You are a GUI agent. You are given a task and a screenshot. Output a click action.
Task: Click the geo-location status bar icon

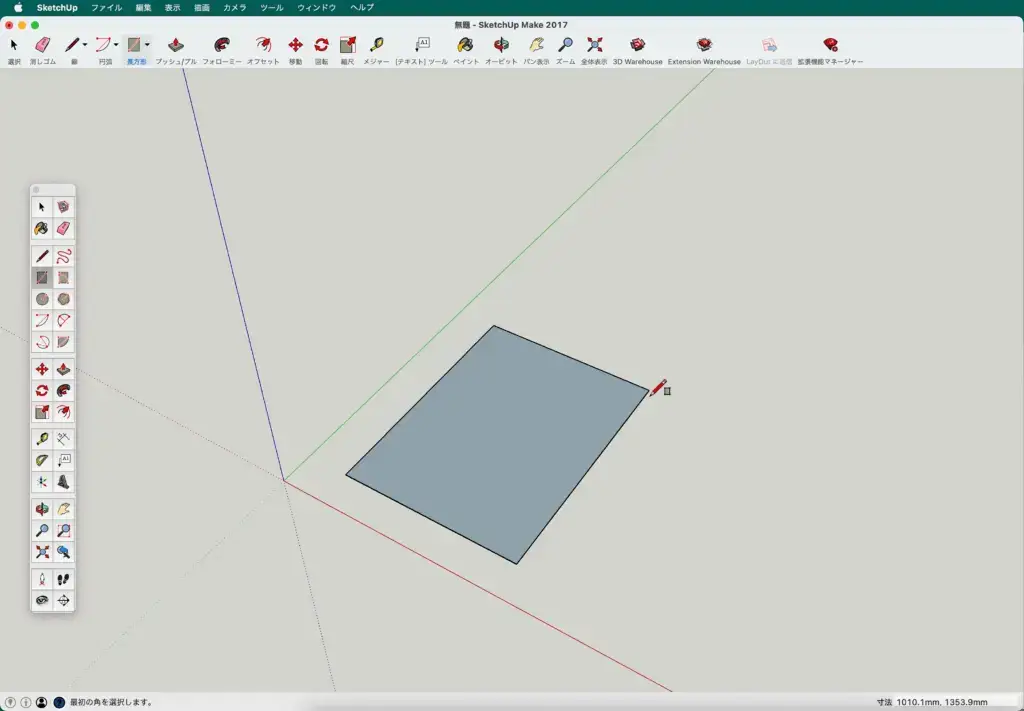pos(10,703)
